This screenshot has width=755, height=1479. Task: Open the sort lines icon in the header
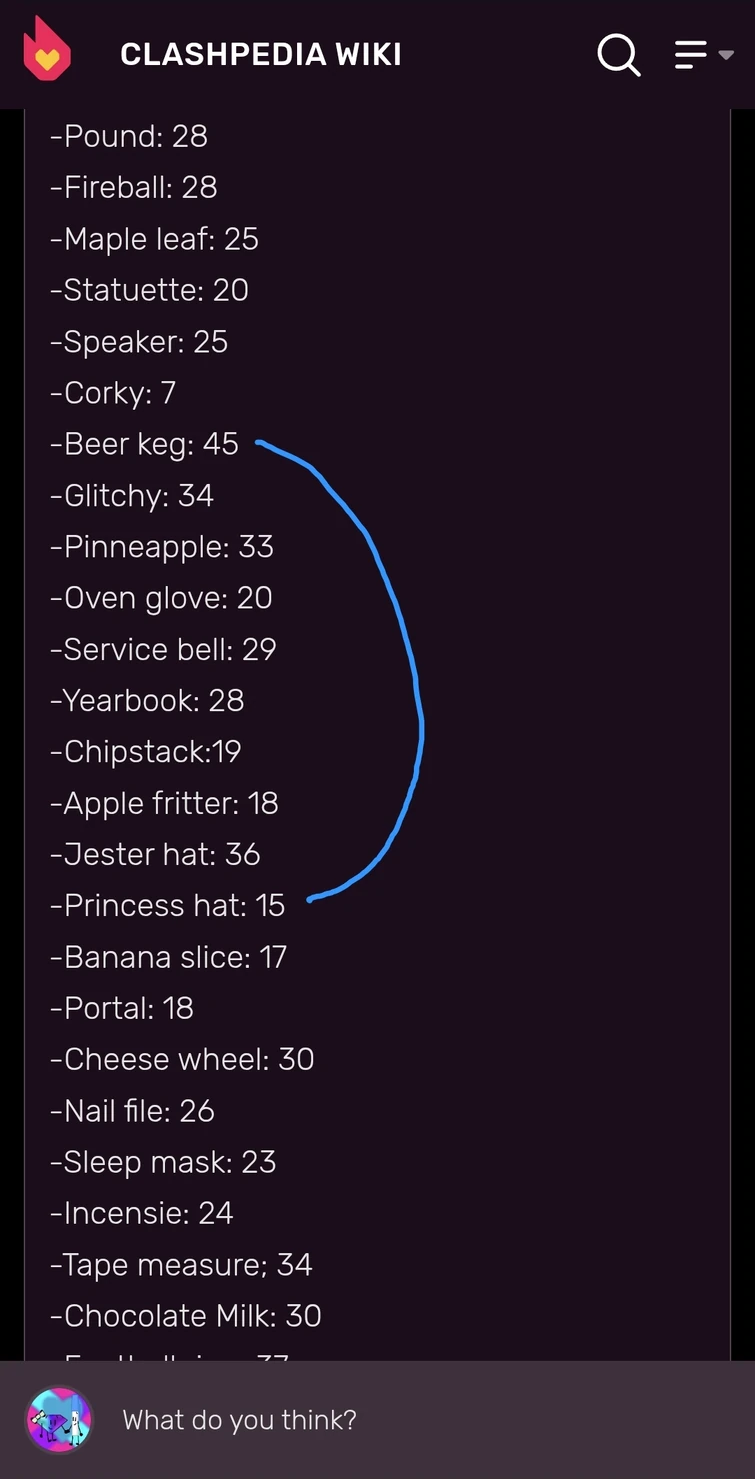pyautogui.click(x=690, y=55)
